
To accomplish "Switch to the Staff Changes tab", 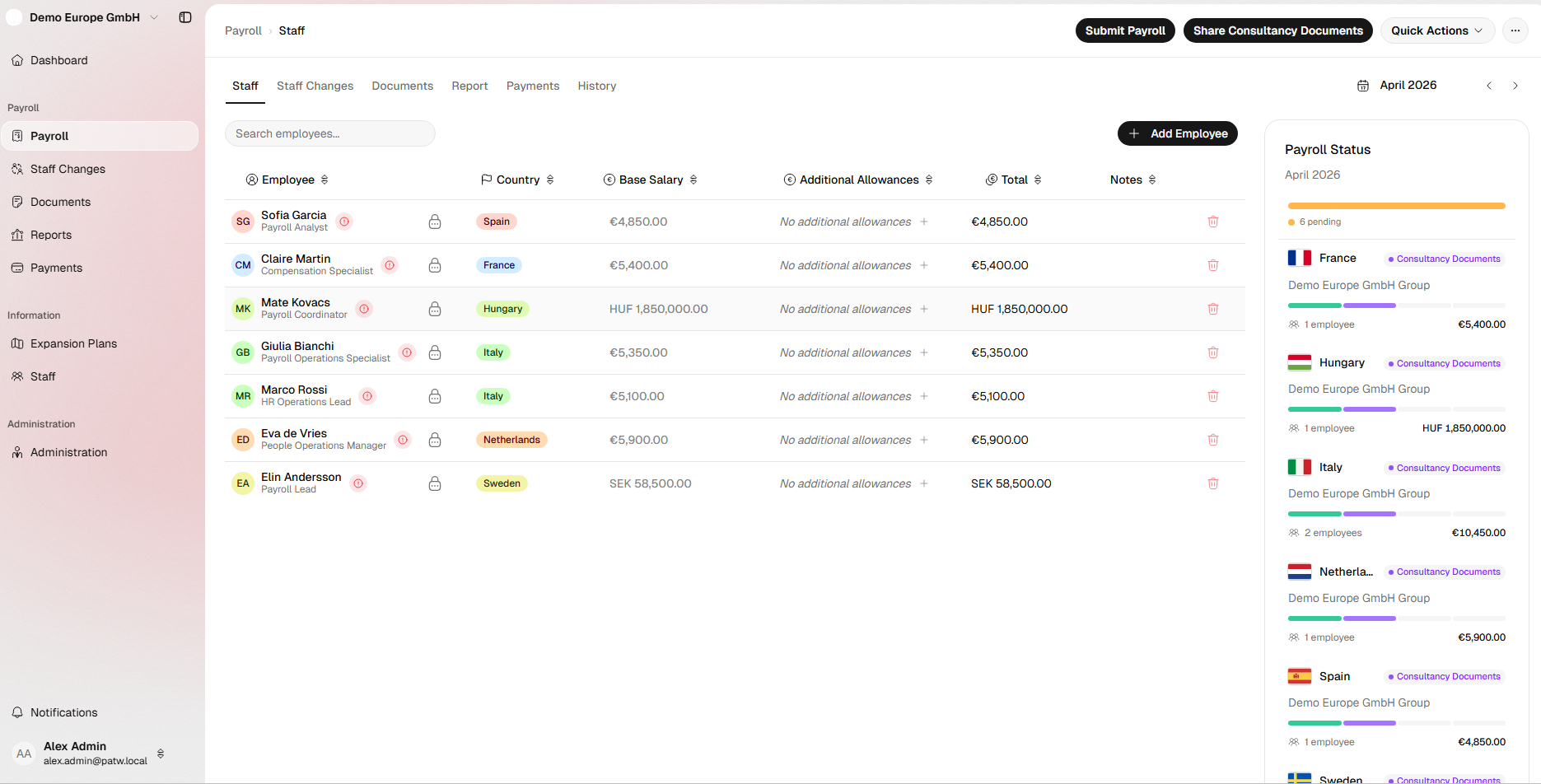I will coord(315,86).
